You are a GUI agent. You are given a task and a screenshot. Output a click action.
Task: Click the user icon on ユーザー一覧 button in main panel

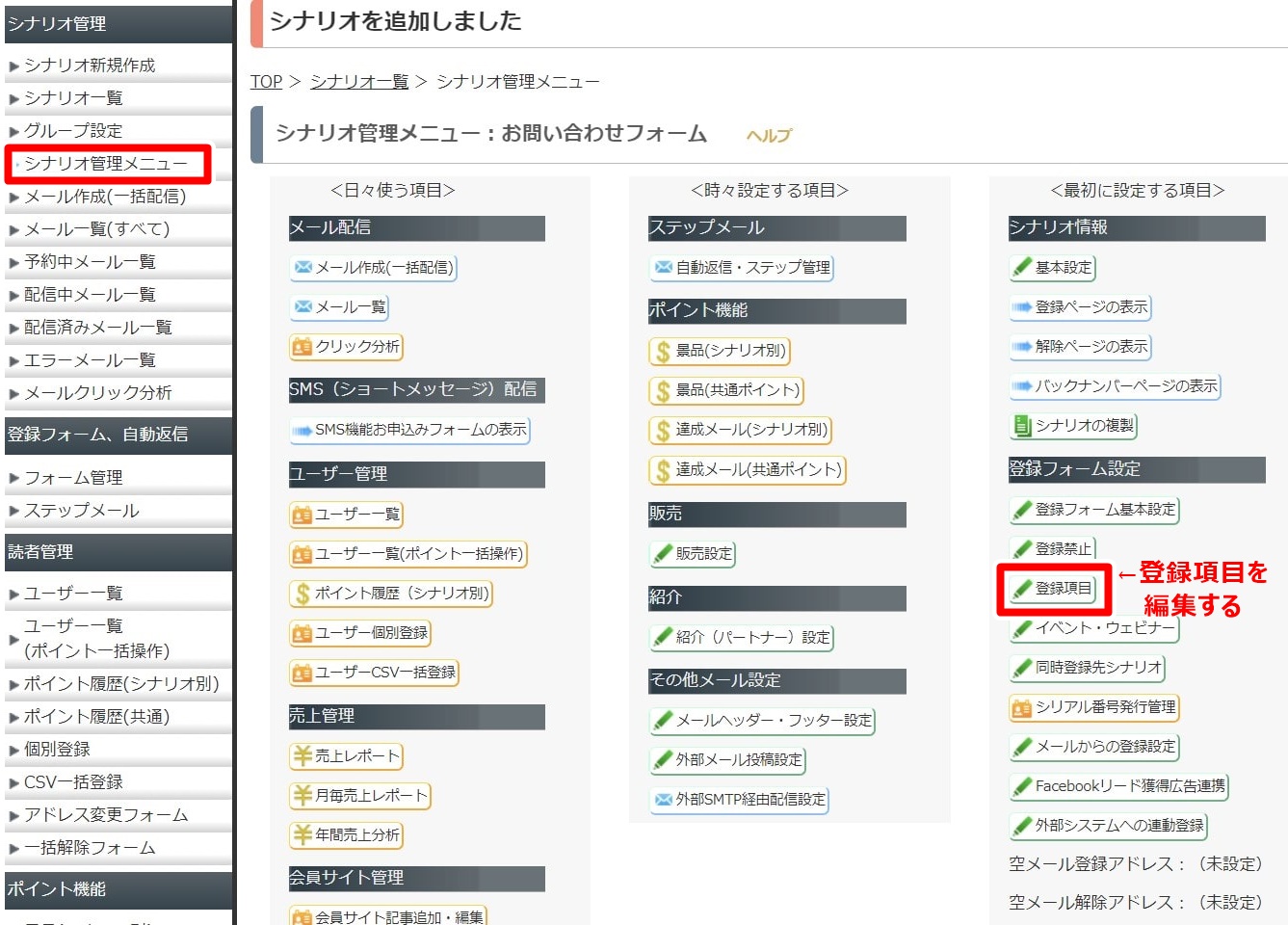point(302,515)
